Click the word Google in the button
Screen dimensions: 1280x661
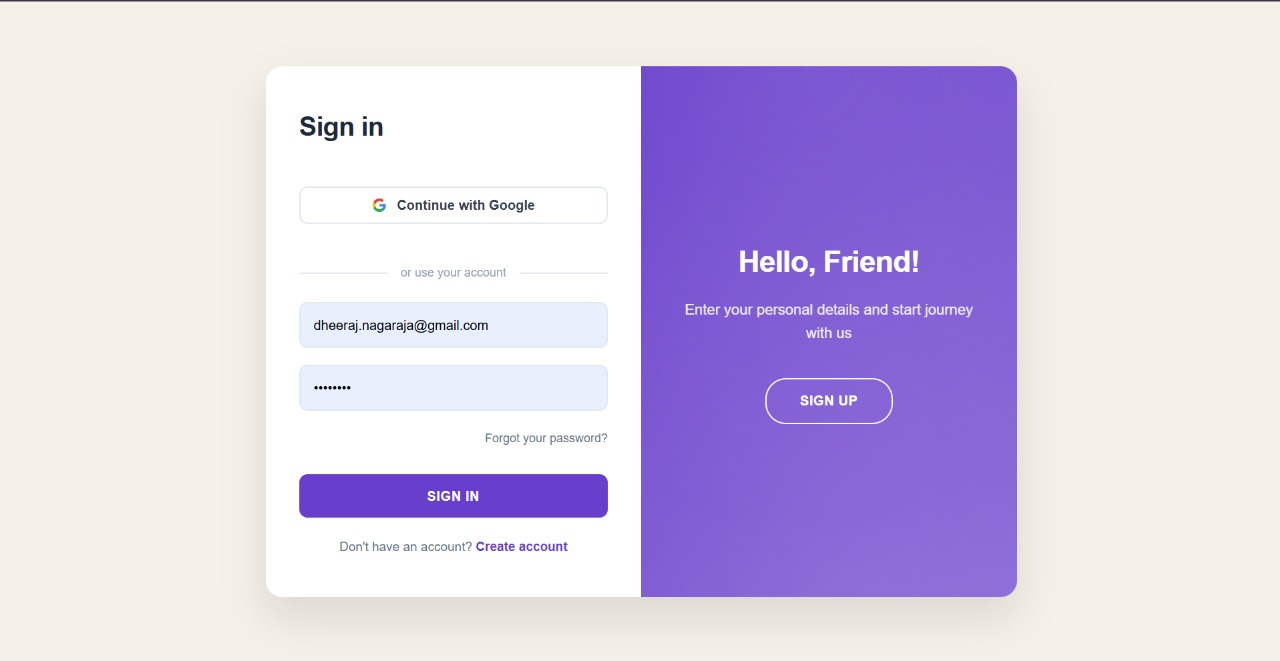point(512,205)
